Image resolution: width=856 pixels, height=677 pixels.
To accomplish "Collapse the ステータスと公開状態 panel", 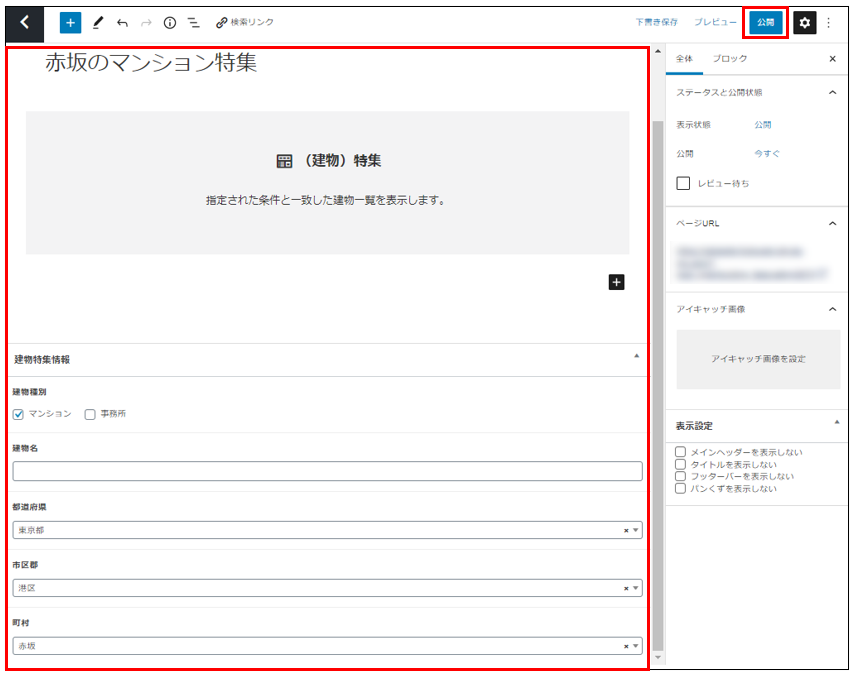I will (832, 92).
